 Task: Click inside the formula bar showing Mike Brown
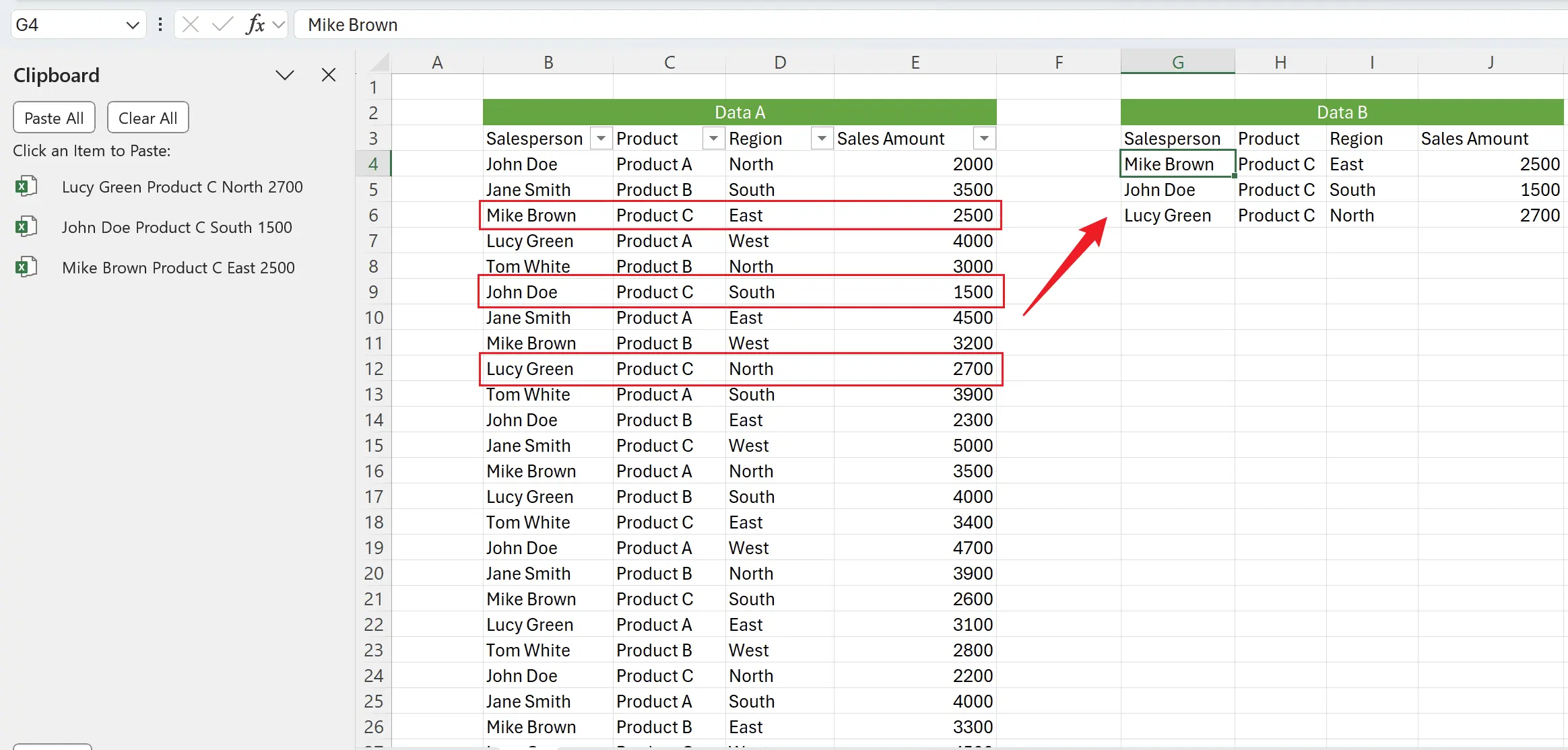pyautogui.click(x=471, y=24)
